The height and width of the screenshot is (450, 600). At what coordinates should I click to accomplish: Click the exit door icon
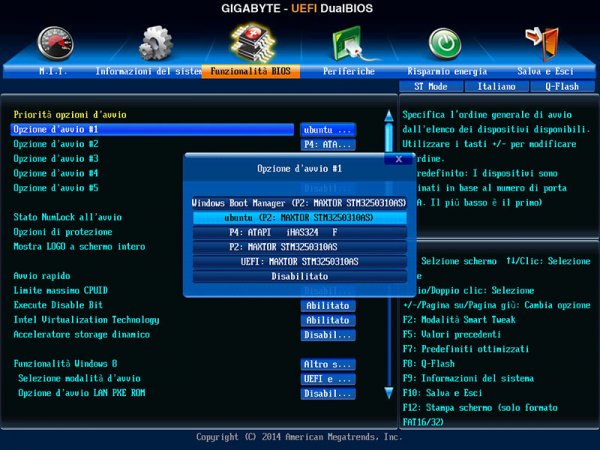[543, 44]
